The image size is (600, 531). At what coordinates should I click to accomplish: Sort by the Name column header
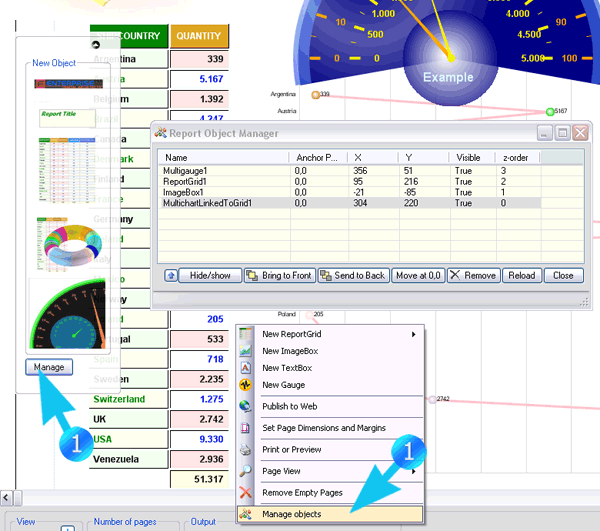[x=224, y=158]
